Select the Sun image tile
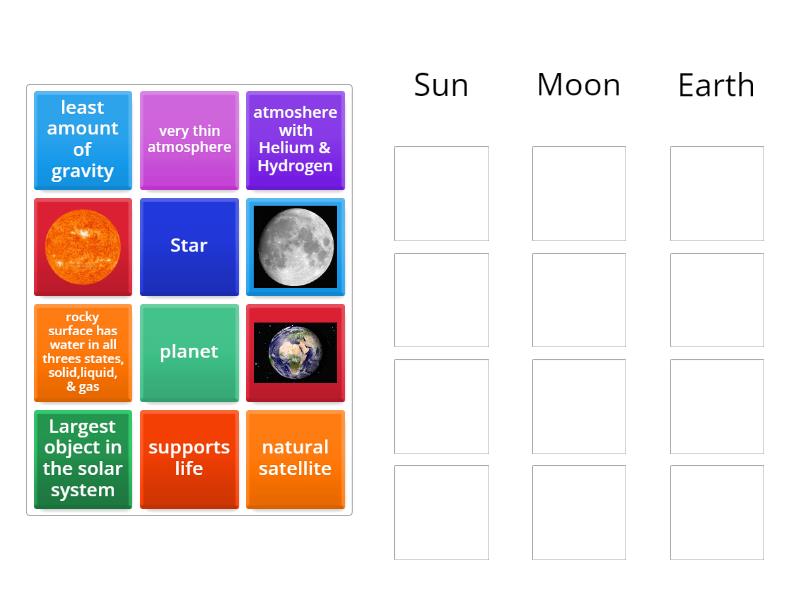 pyautogui.click(x=82, y=246)
